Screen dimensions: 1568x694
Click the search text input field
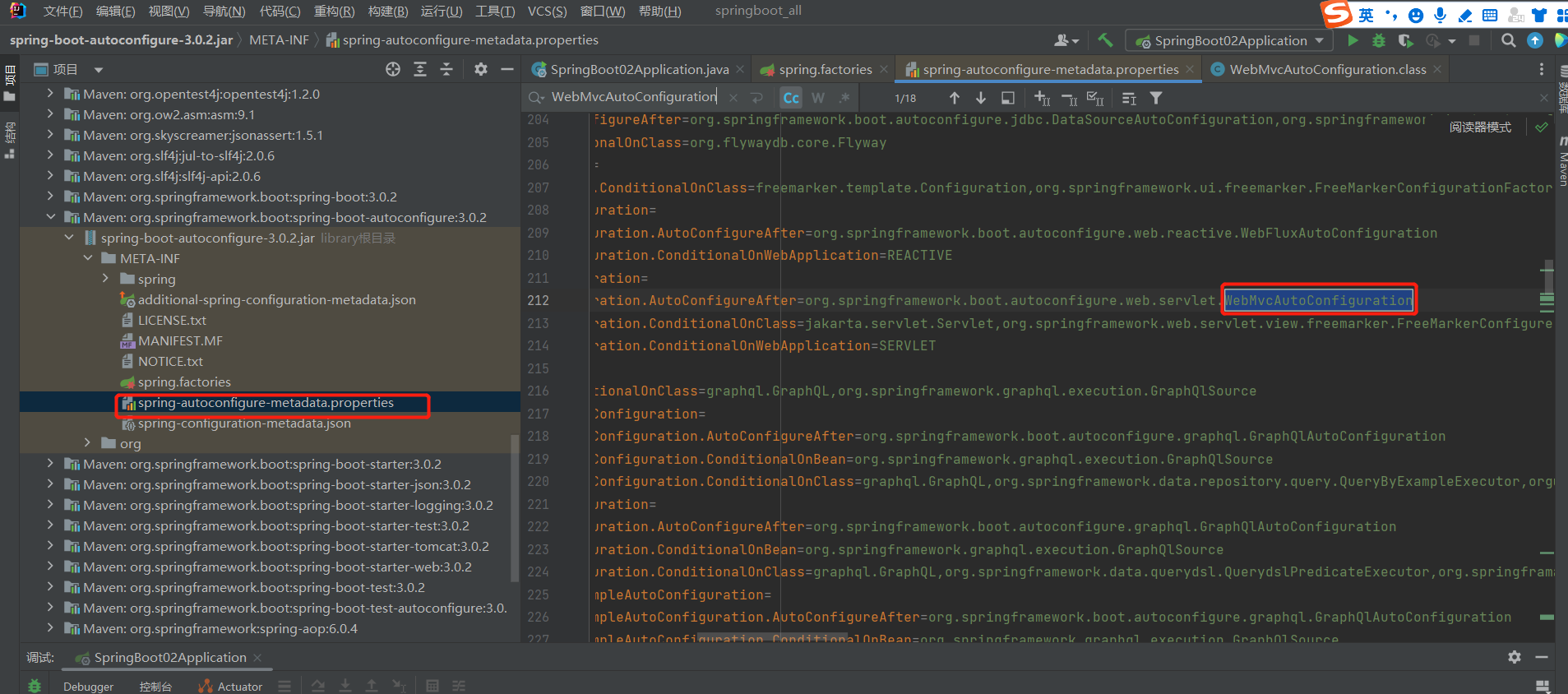[635, 97]
